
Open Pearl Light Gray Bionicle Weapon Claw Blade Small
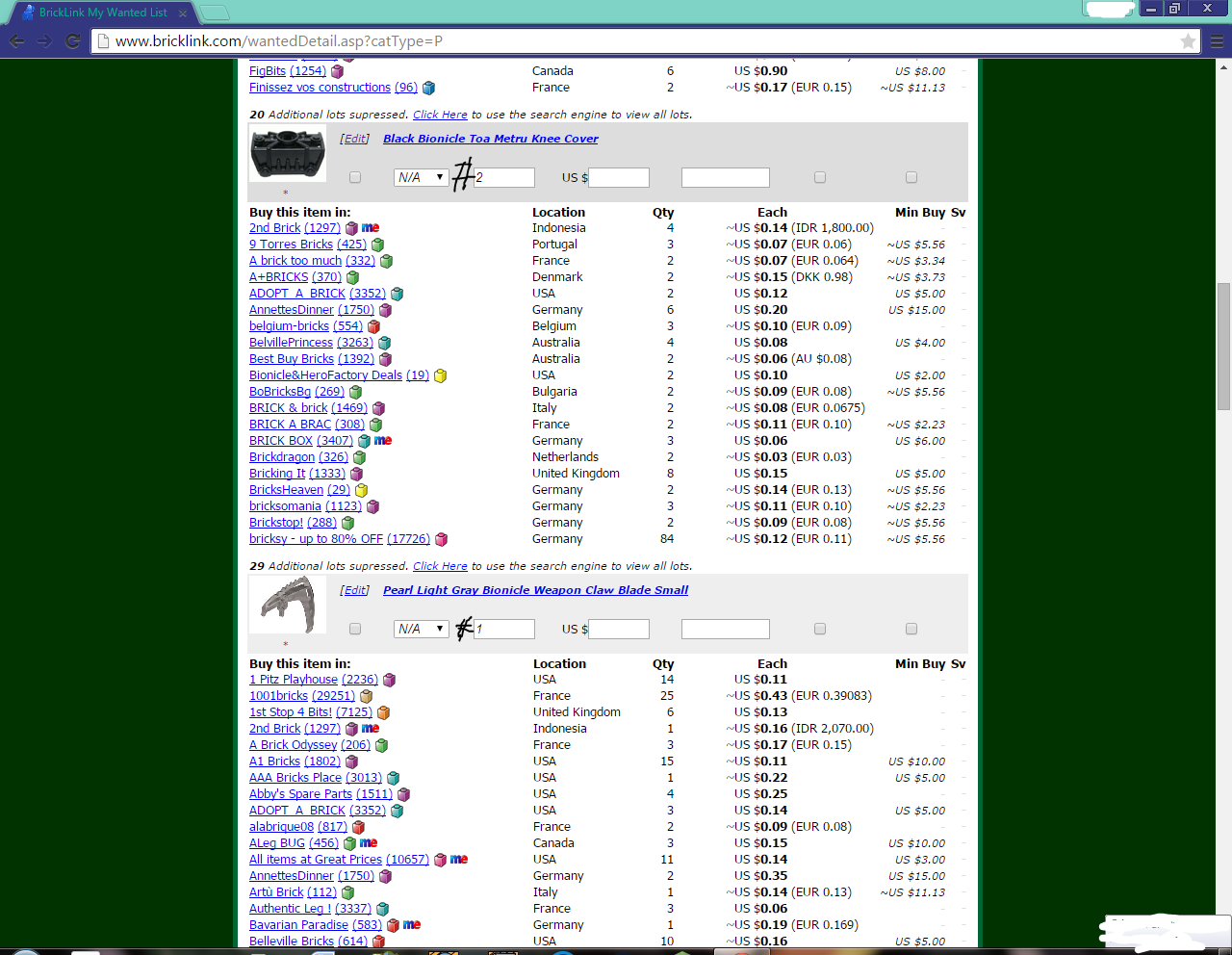[x=536, y=590]
